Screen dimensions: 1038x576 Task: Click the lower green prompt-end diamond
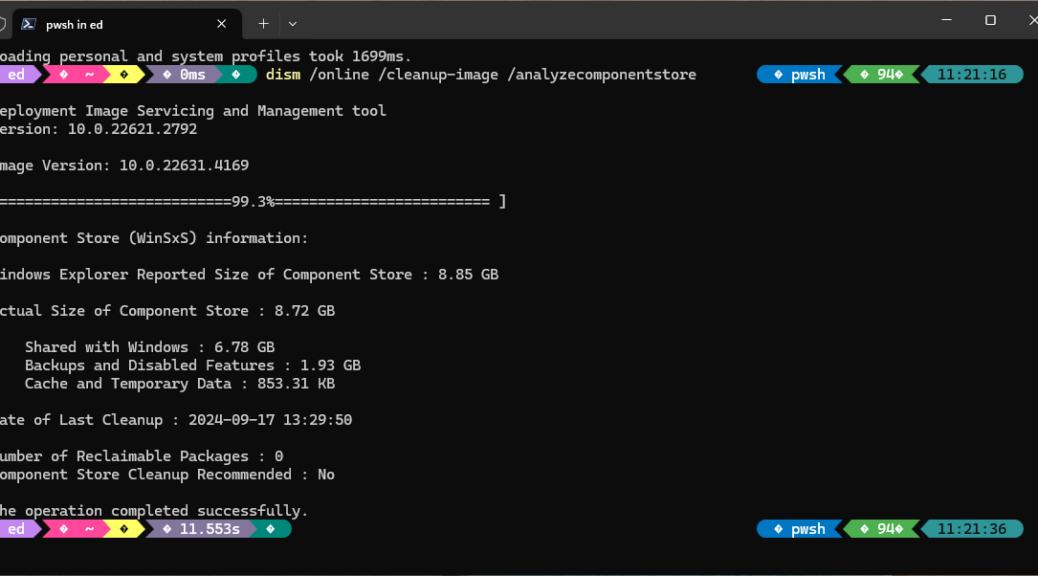pos(273,529)
